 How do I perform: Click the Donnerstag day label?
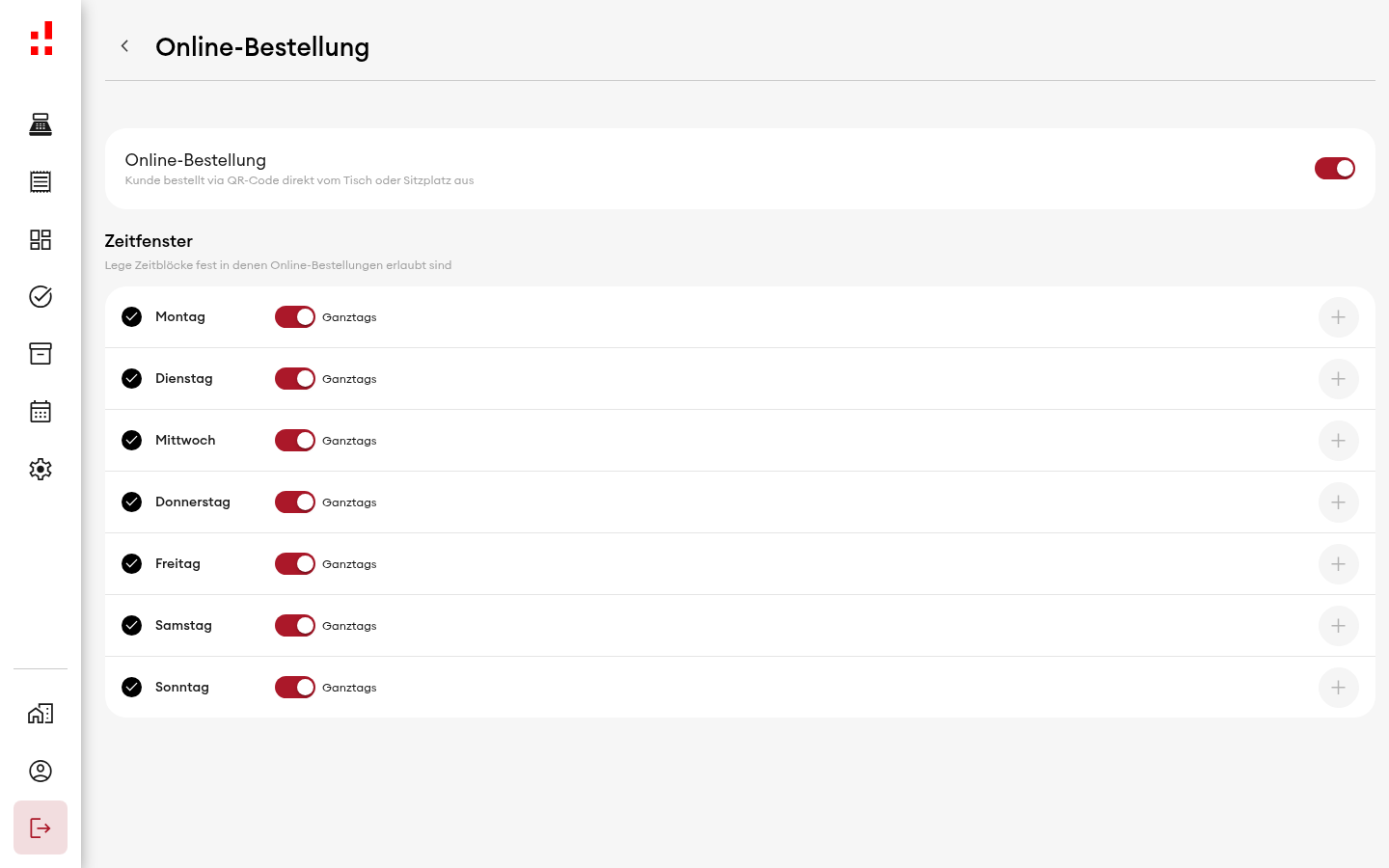[x=193, y=502]
